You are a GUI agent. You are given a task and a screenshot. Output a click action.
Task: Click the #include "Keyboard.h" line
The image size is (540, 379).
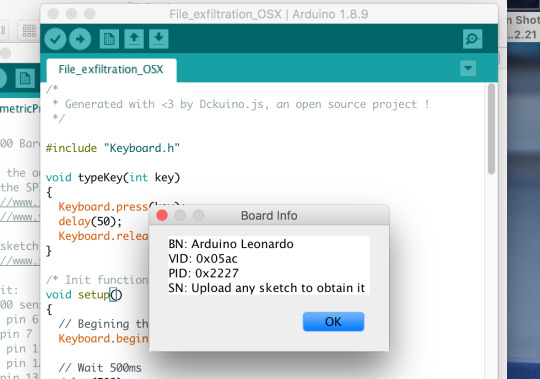pyautogui.click(x=113, y=148)
